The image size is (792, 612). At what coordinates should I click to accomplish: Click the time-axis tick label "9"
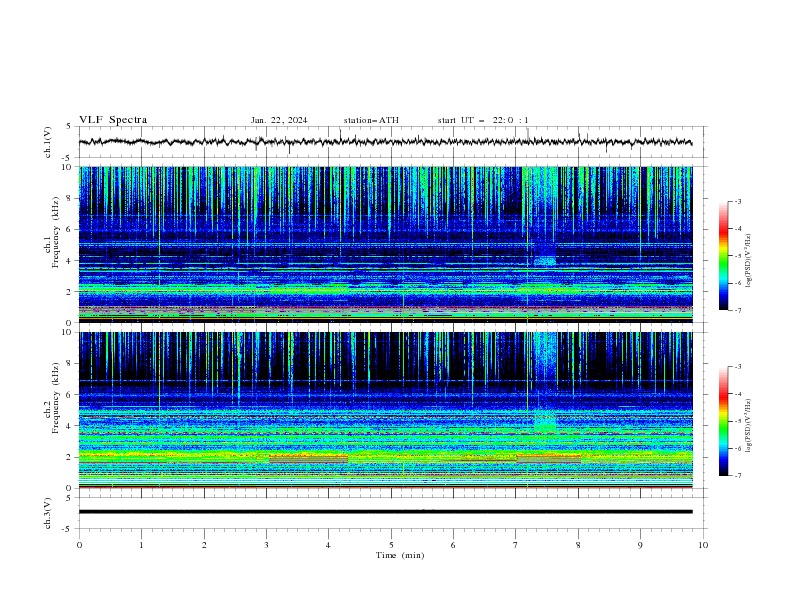tap(640, 545)
